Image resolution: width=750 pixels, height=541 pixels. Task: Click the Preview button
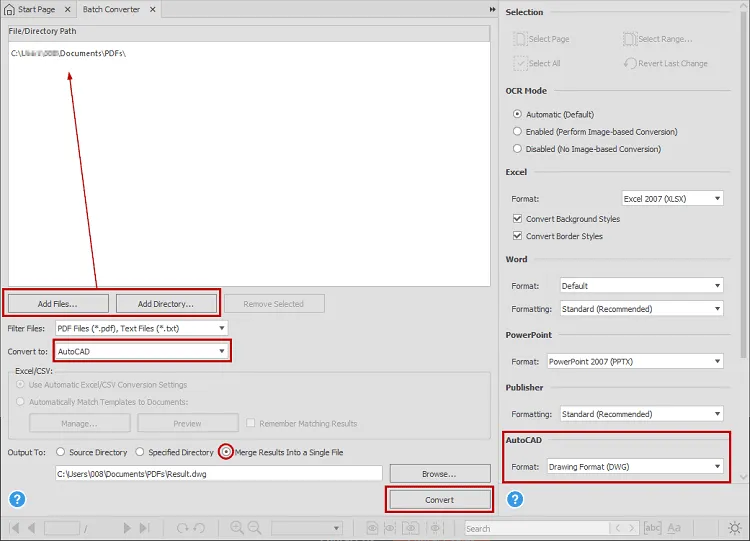188,423
